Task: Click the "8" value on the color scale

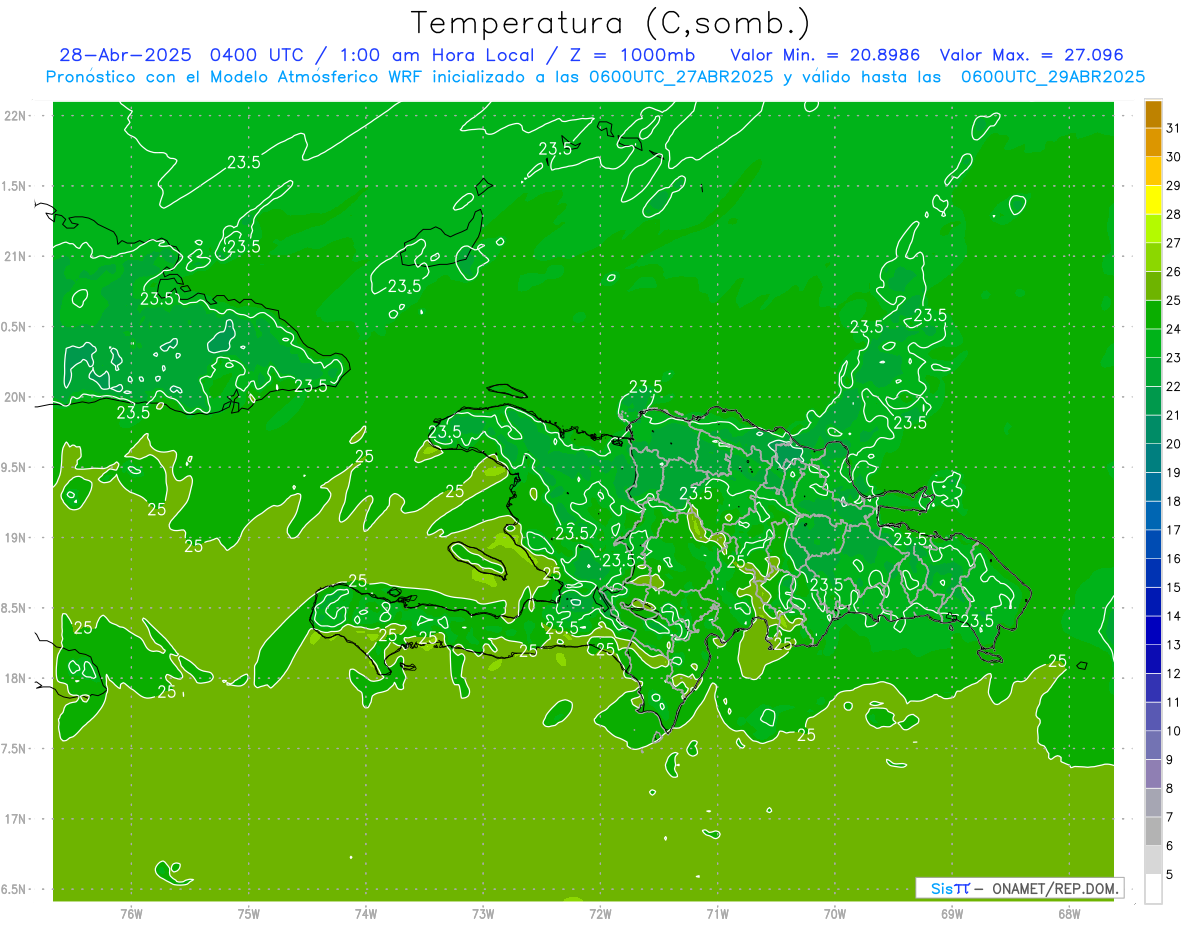Action: [x=1170, y=789]
